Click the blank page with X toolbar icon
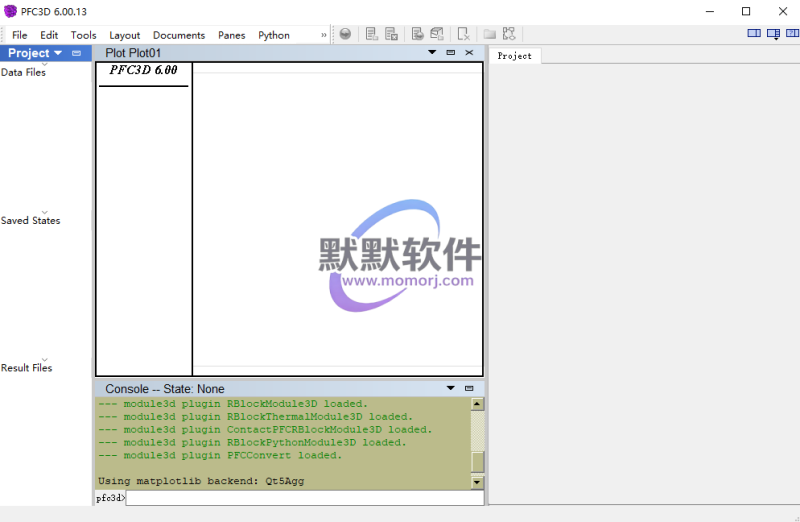This screenshot has height=522, width=800. [x=463, y=34]
